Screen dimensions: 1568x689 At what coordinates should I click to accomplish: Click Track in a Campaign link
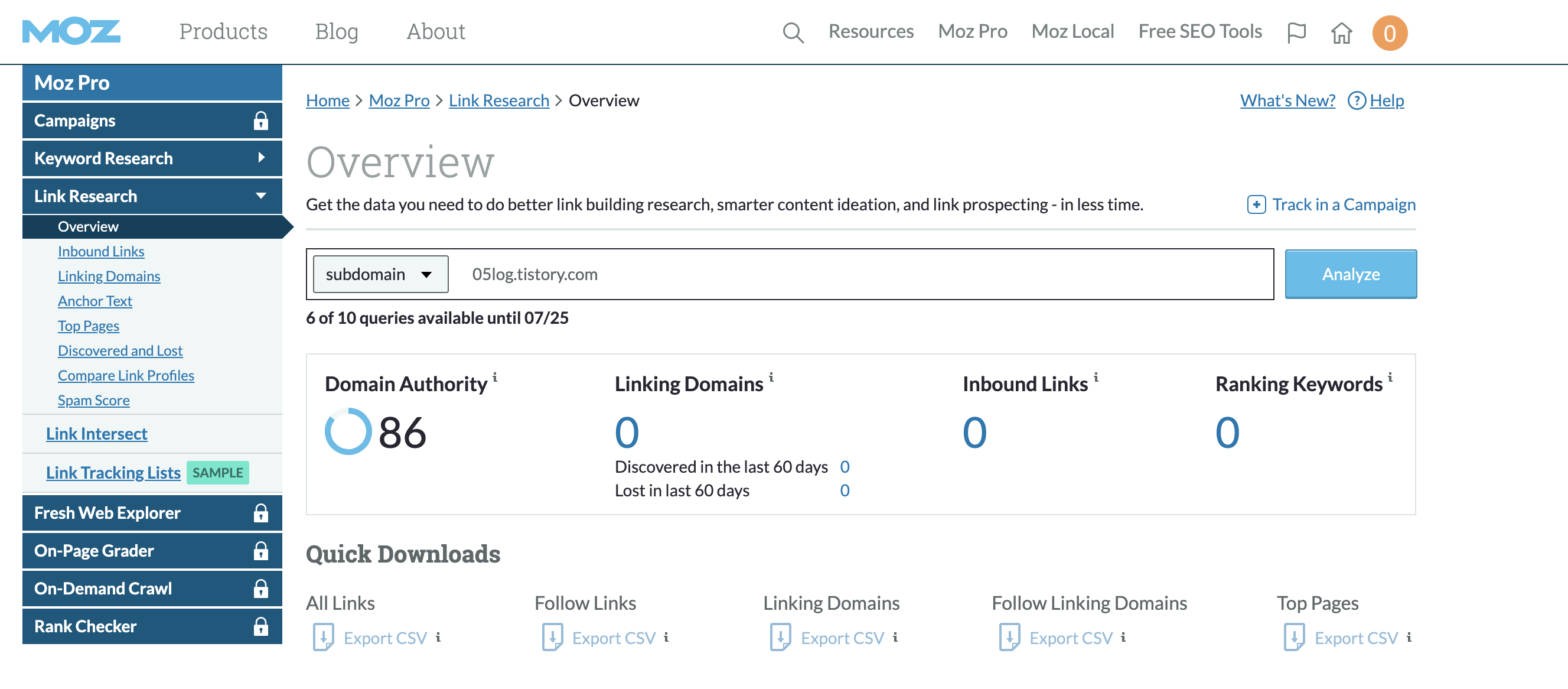click(1344, 204)
